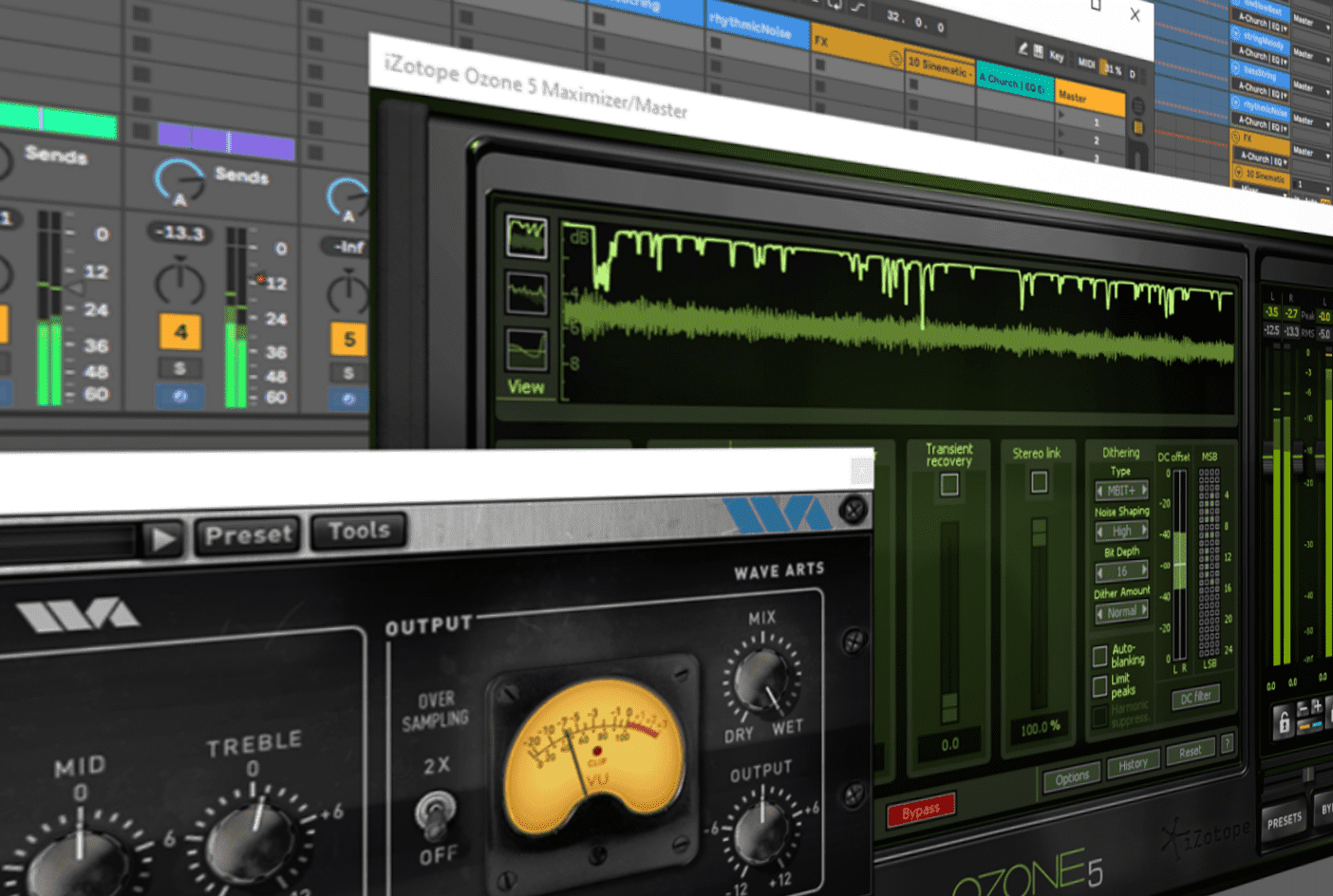
Task: Toggle the Key map mode button
Action: pos(1057,57)
